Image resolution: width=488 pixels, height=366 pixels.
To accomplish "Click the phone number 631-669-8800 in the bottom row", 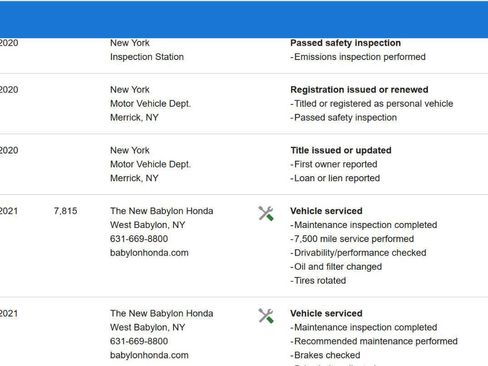I will (139, 341).
